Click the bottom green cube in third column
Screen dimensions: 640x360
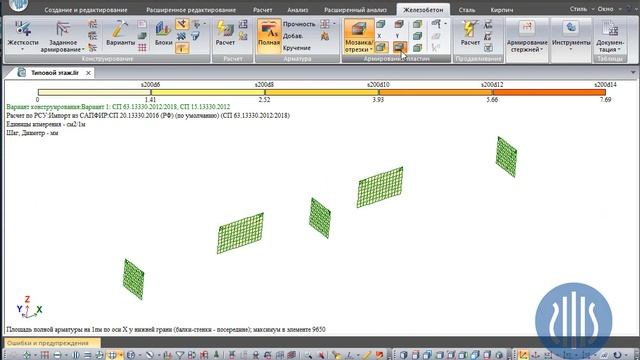click(417, 48)
